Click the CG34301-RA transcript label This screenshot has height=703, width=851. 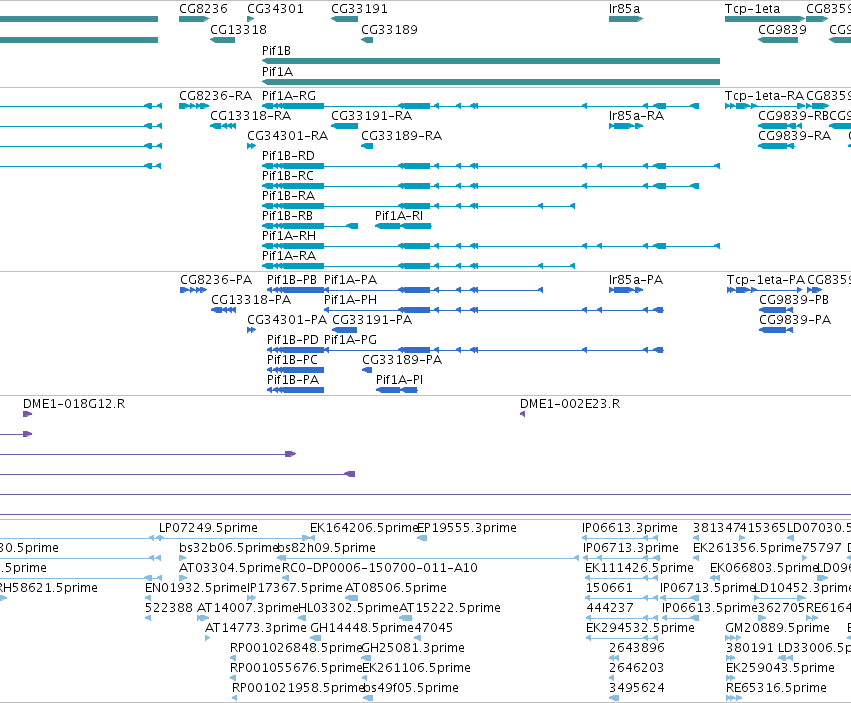tap(287, 136)
